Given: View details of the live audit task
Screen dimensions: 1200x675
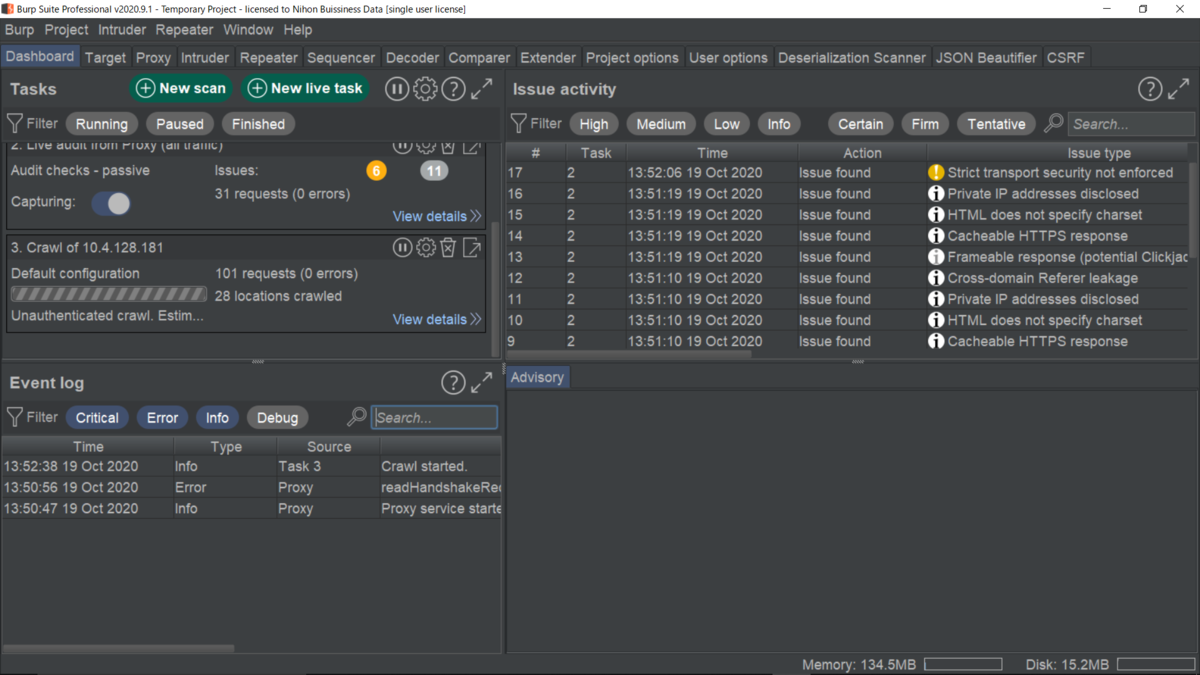Looking at the screenshot, I should pos(437,216).
